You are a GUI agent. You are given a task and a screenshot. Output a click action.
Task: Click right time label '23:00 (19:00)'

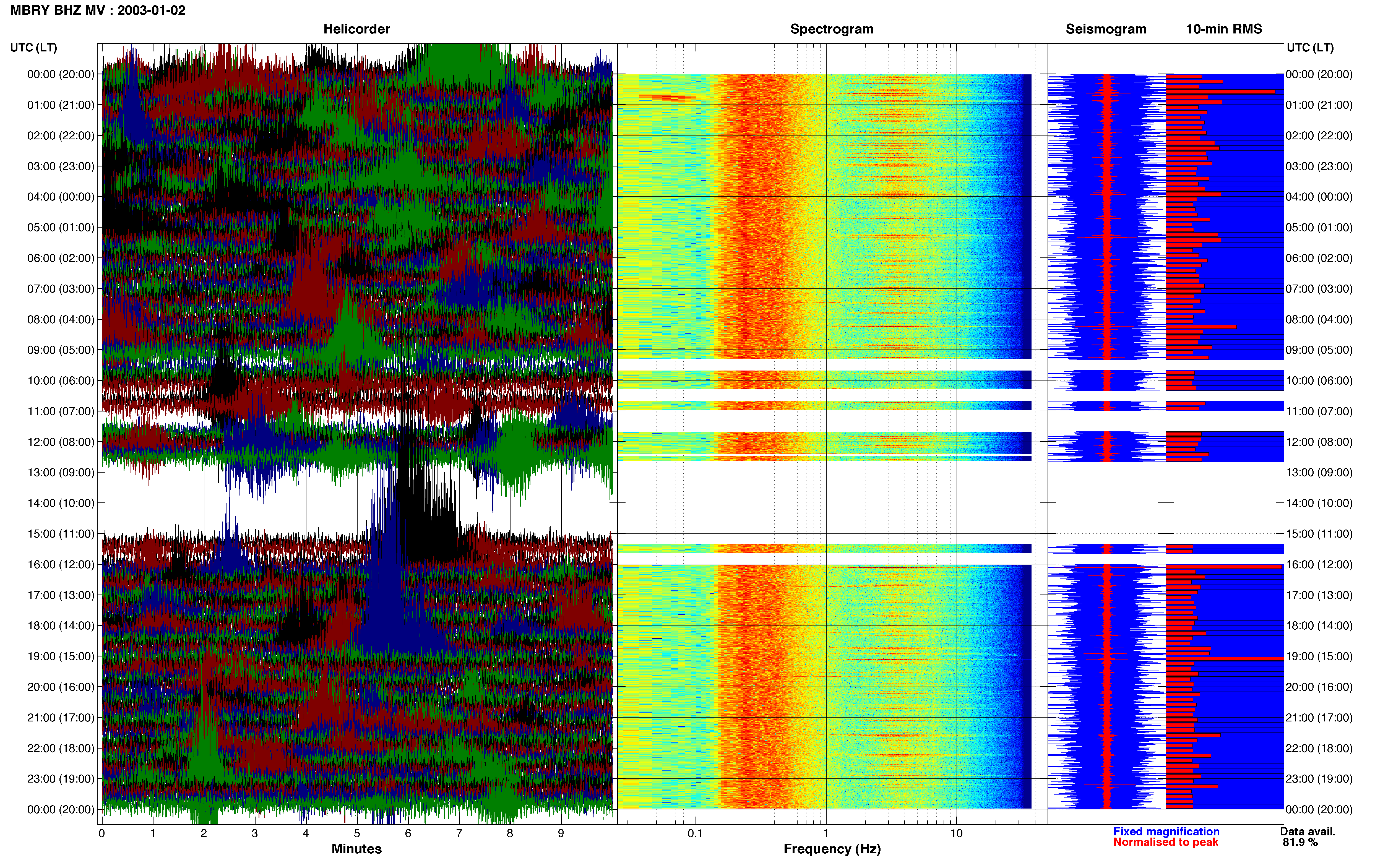coord(1319,778)
